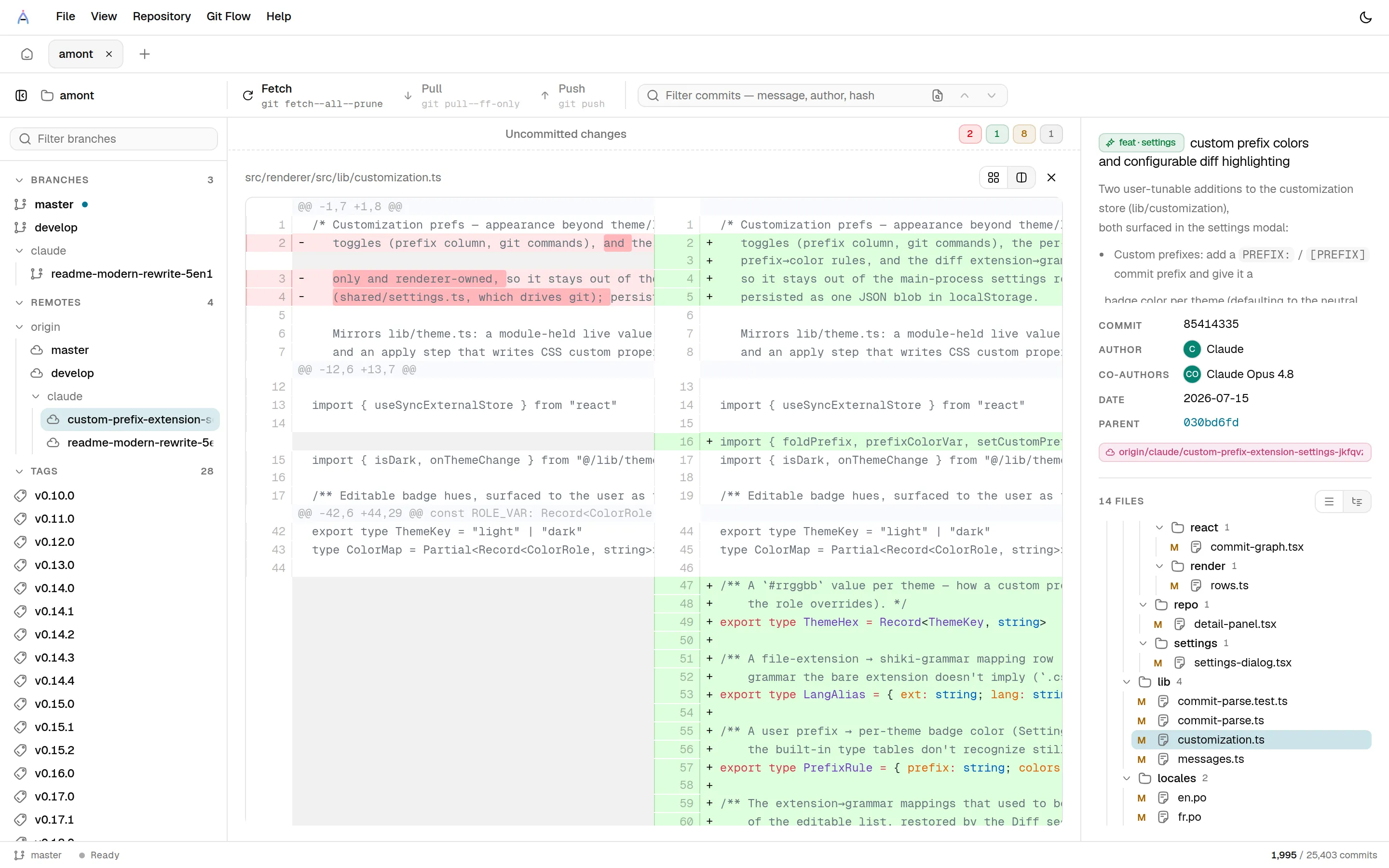Close the customization.ts diff view
This screenshot has height=868, width=1389.
(1051, 177)
